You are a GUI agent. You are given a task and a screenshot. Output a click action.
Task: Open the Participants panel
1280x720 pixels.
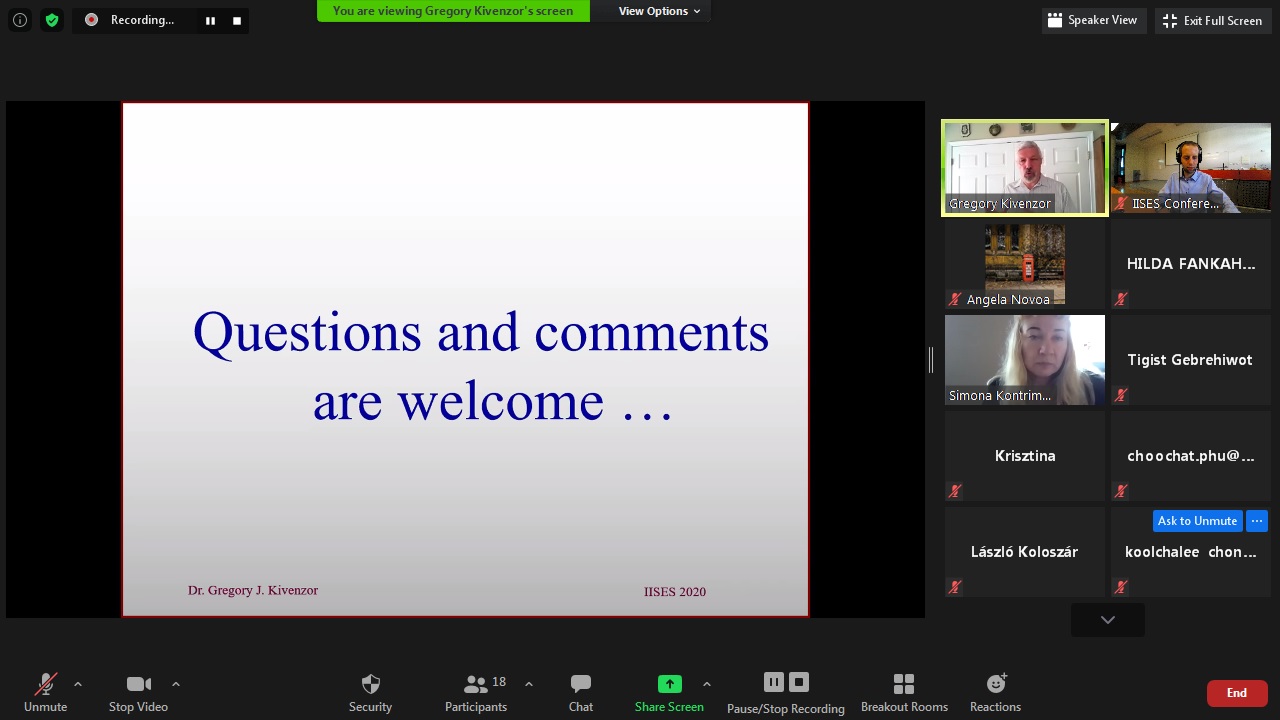tap(476, 692)
